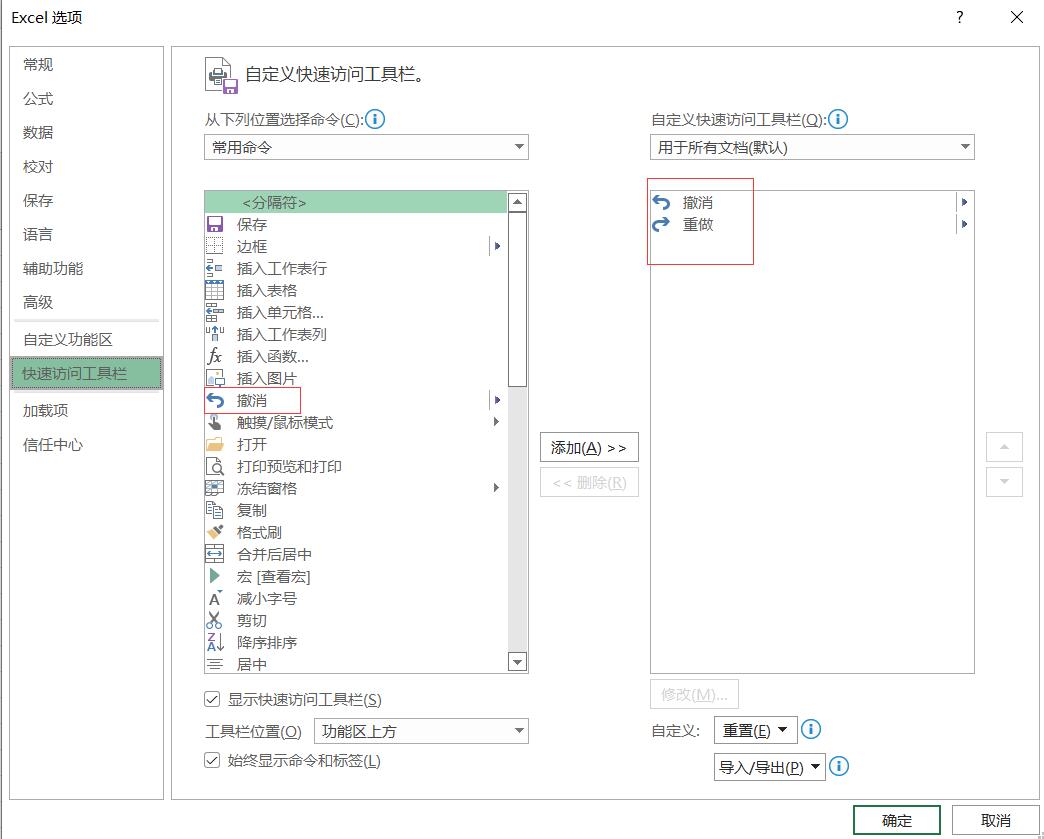Image resolution: width=1044 pixels, height=839 pixels.
Task: Select the fx 插入函数 command icon
Action: (214, 356)
